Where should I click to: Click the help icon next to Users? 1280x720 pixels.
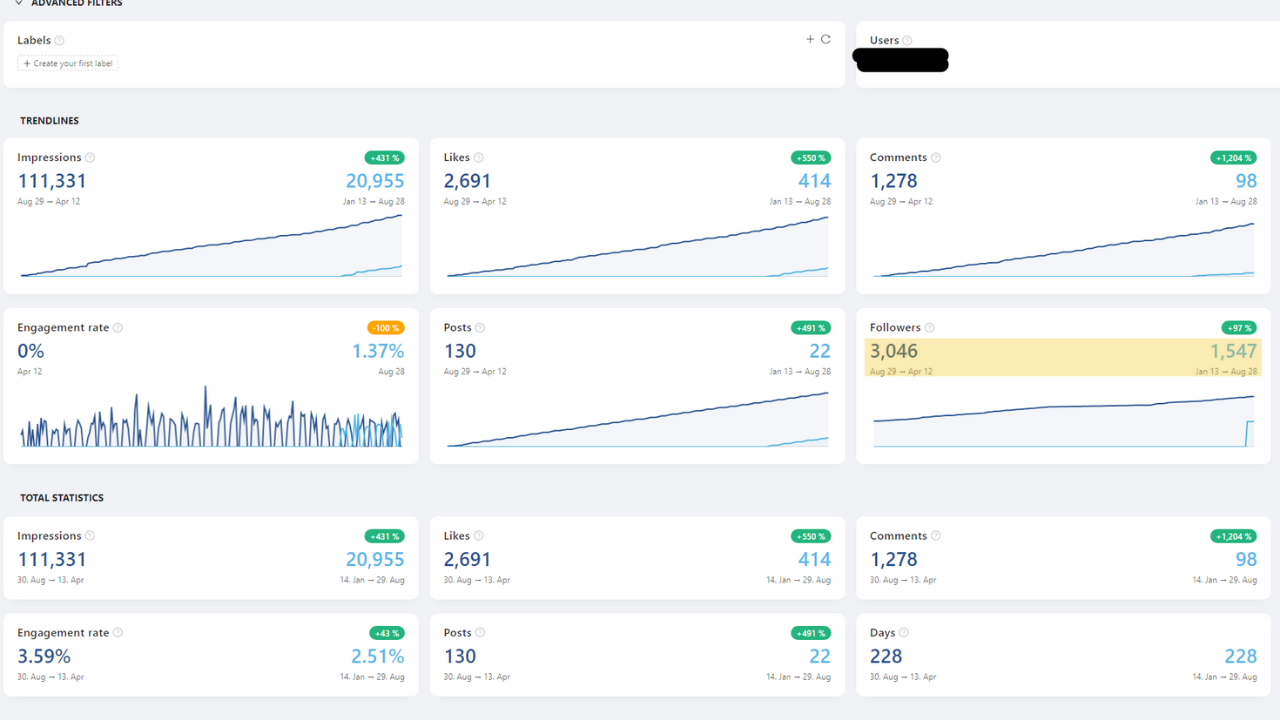point(907,41)
